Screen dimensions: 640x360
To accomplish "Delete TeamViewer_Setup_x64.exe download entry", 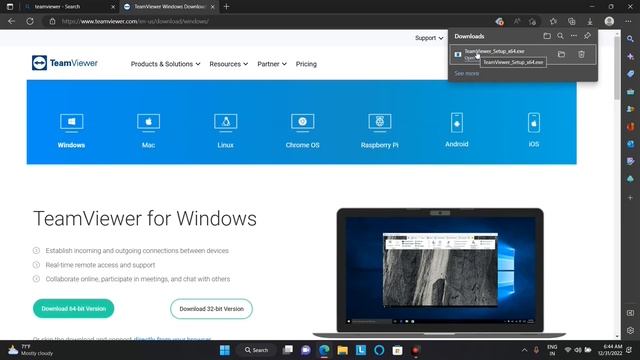I will coord(581,54).
